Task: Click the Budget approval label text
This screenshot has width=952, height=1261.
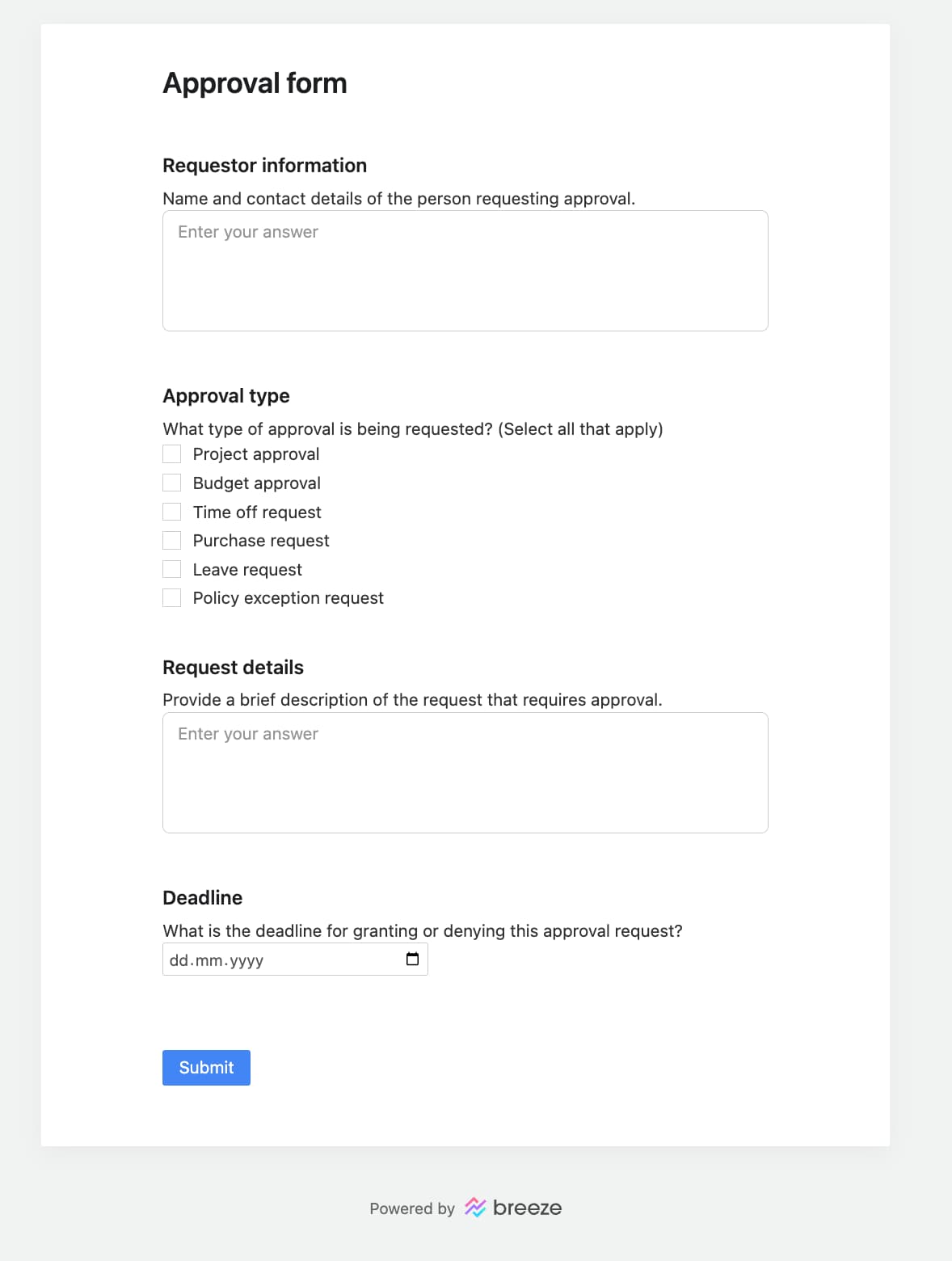Action: (256, 483)
